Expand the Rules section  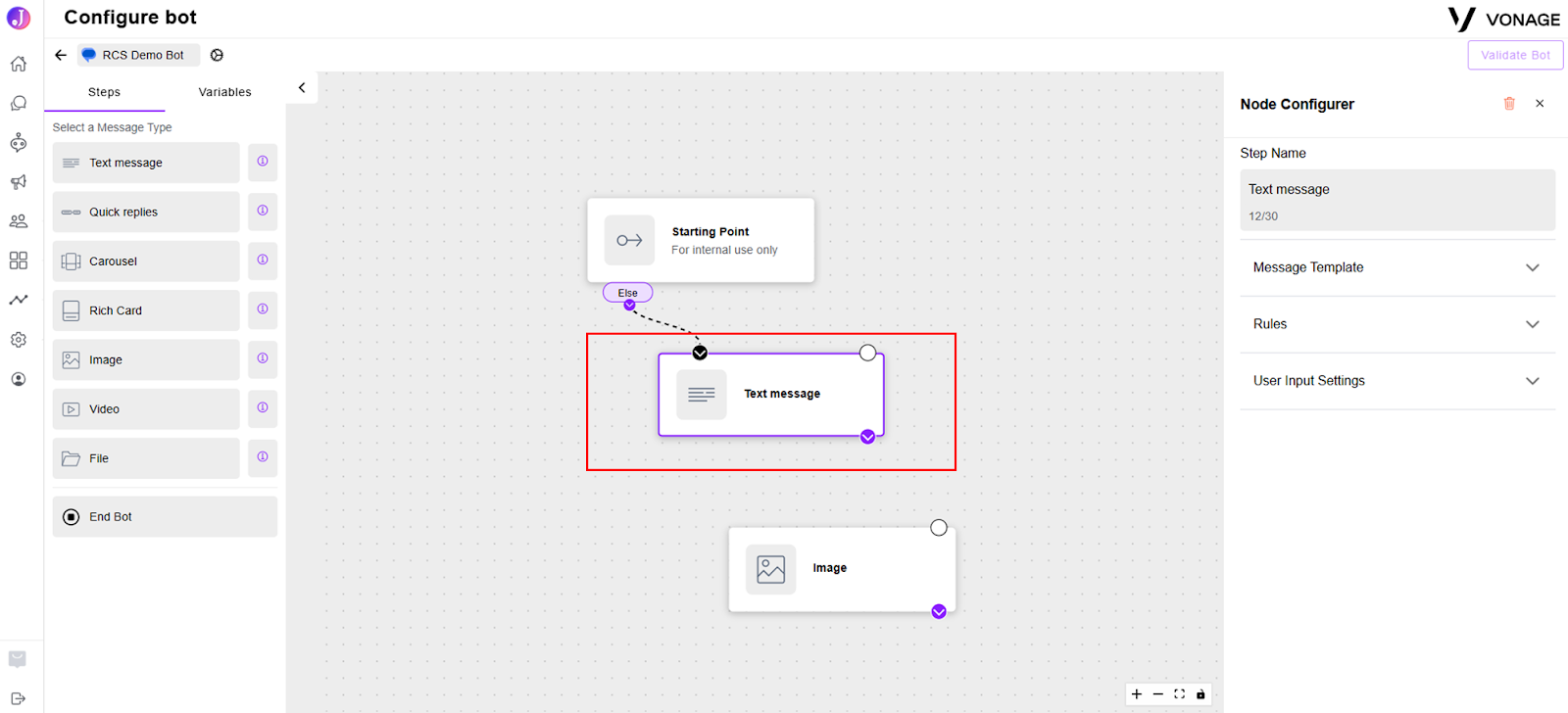tap(1397, 324)
